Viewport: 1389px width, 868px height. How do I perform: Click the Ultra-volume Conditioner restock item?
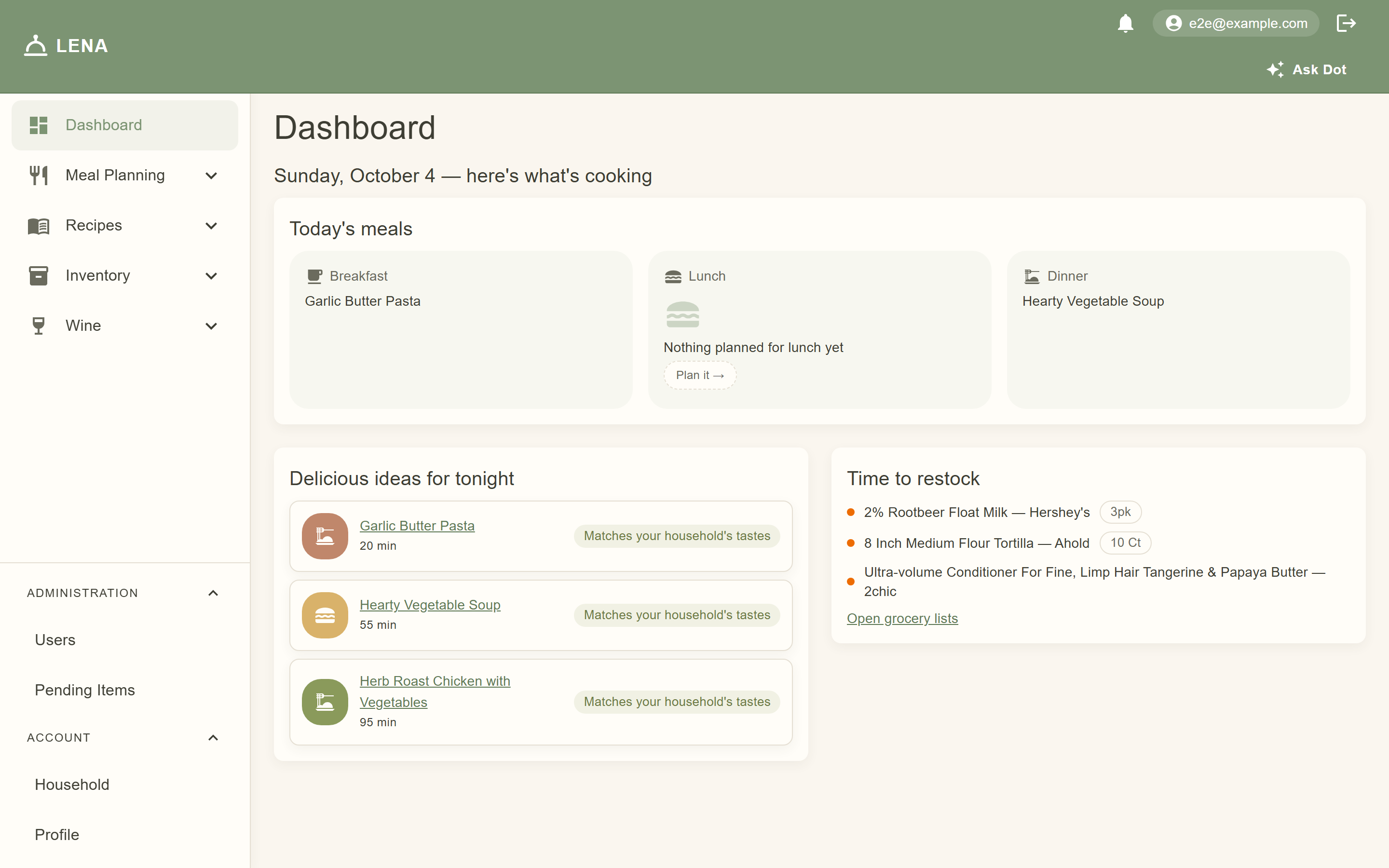[x=1094, y=582]
